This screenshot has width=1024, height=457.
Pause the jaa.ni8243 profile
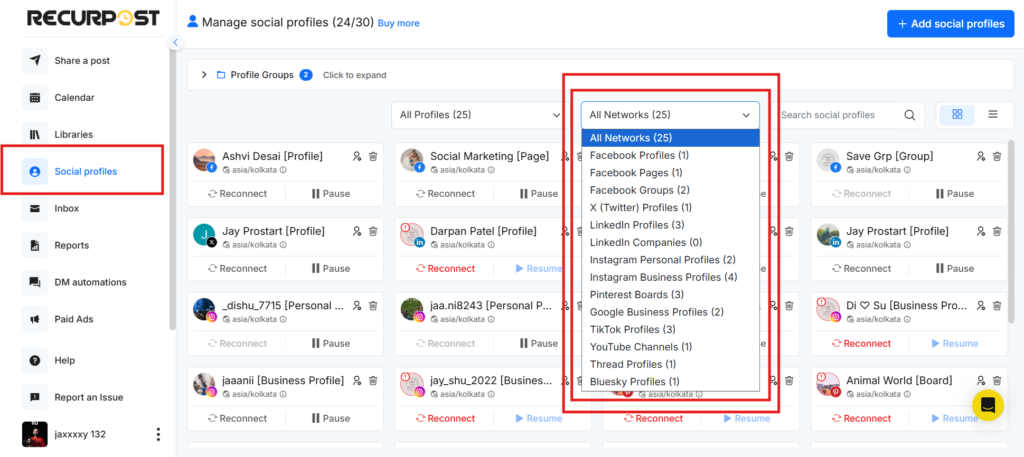(539, 343)
